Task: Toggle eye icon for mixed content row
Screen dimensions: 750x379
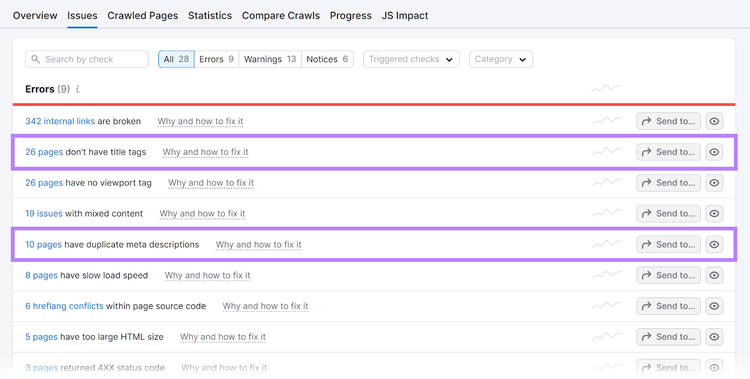Action: (714, 213)
